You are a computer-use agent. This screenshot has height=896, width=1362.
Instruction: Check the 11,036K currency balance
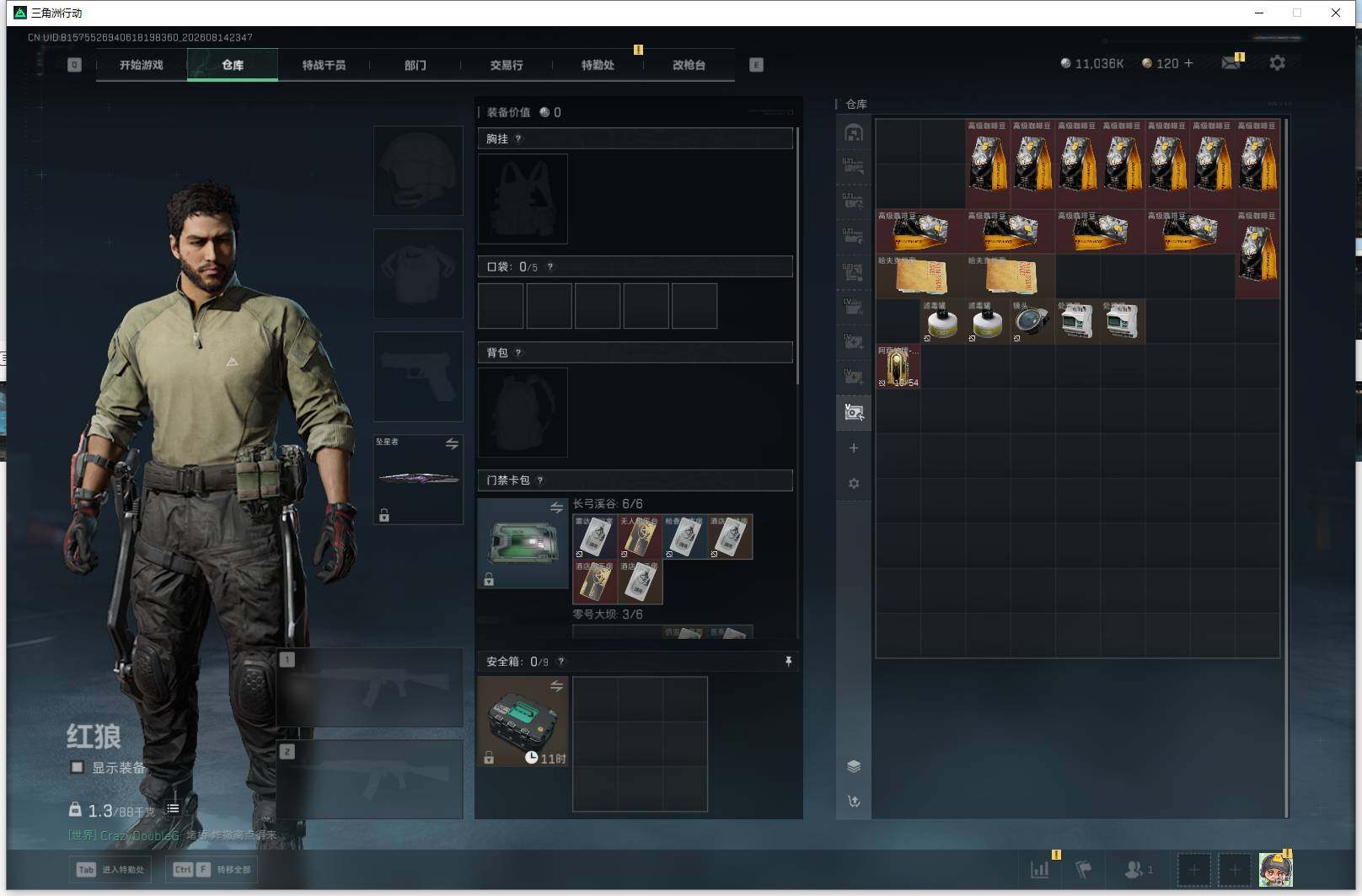click(1092, 63)
